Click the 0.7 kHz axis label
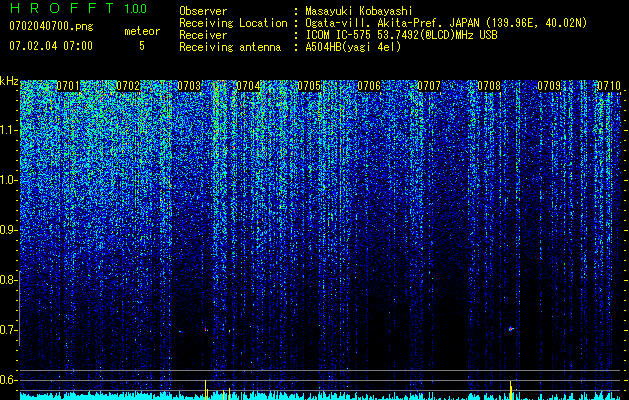Image resolution: width=629 pixels, height=400 pixels. tap(9, 330)
